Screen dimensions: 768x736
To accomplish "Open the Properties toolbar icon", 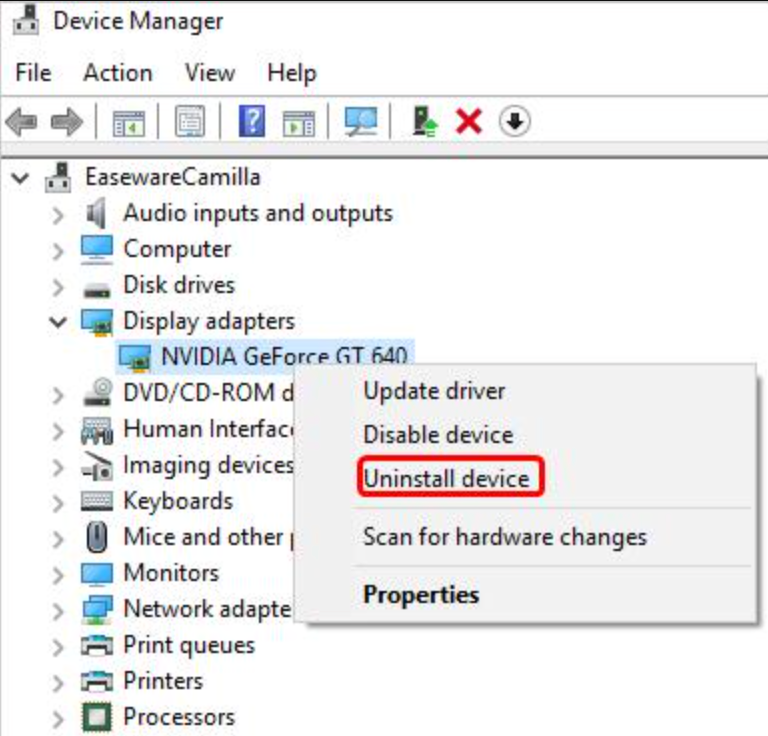I will tap(190, 121).
